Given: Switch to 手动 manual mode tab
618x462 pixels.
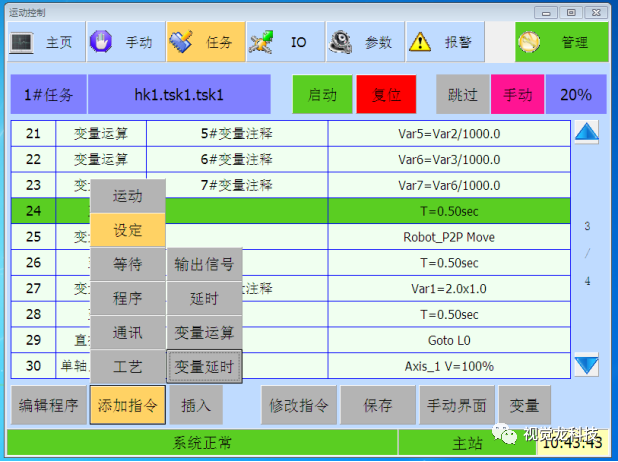Looking at the screenshot, I should [x=123, y=43].
